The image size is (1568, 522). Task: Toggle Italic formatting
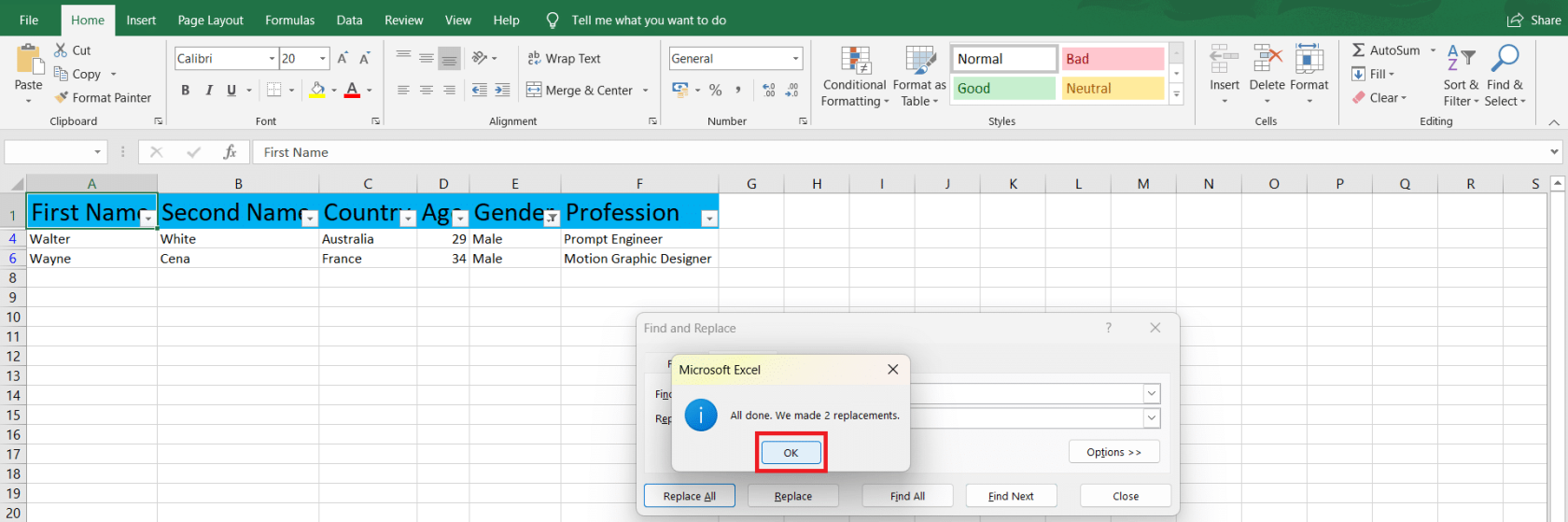208,90
